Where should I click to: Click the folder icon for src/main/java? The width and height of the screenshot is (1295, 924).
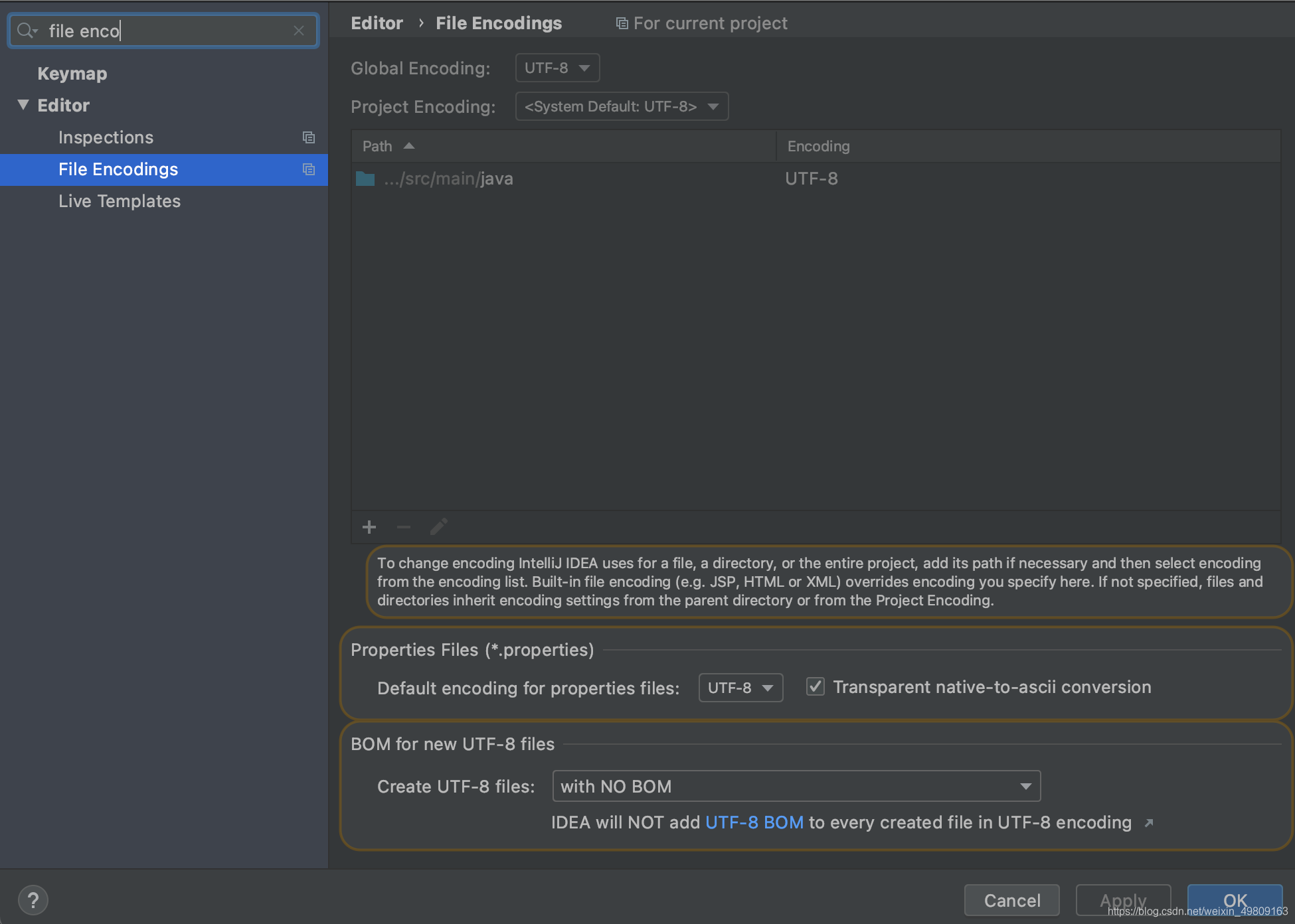point(369,178)
